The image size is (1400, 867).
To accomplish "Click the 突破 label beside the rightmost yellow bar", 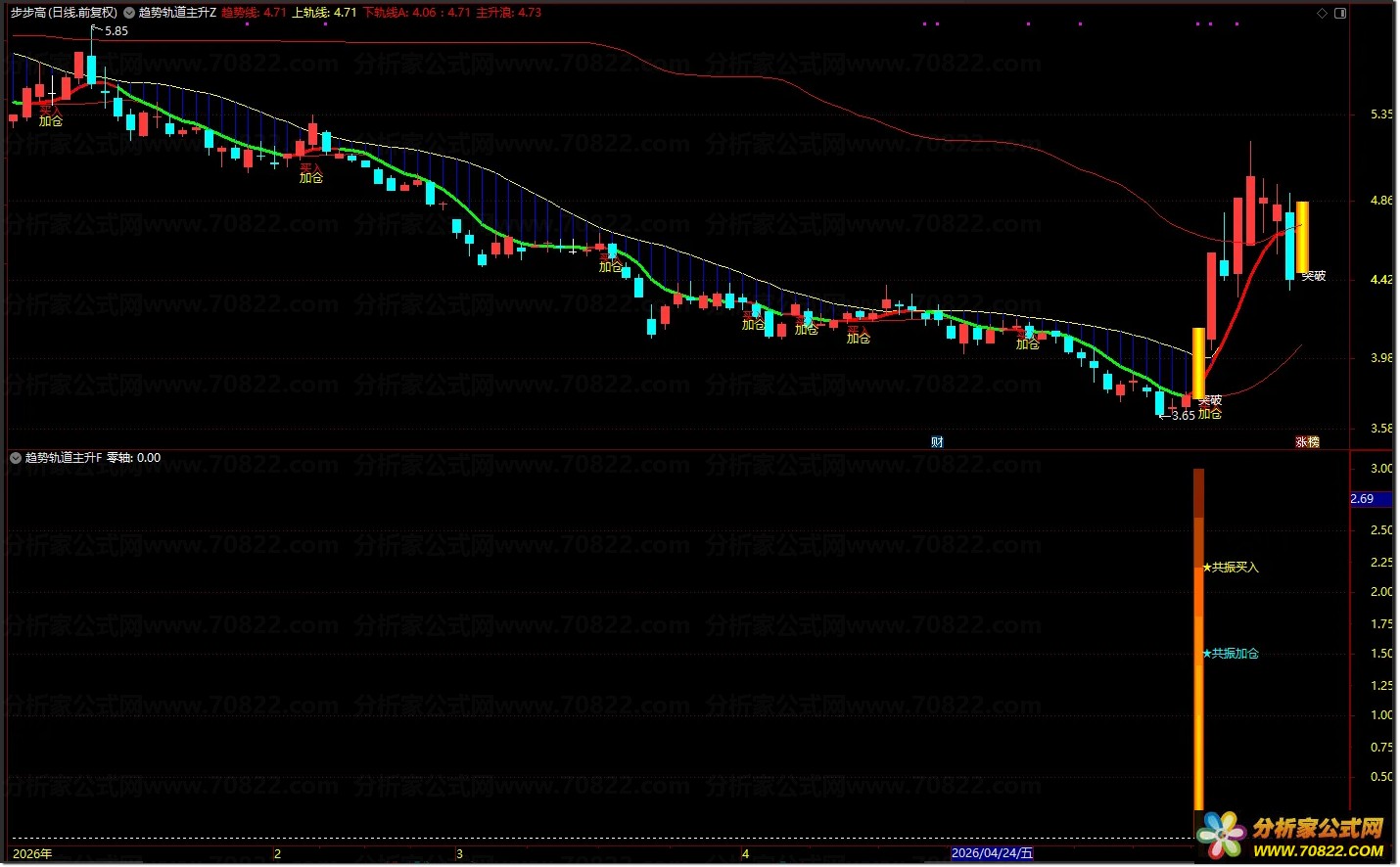I will (1314, 277).
